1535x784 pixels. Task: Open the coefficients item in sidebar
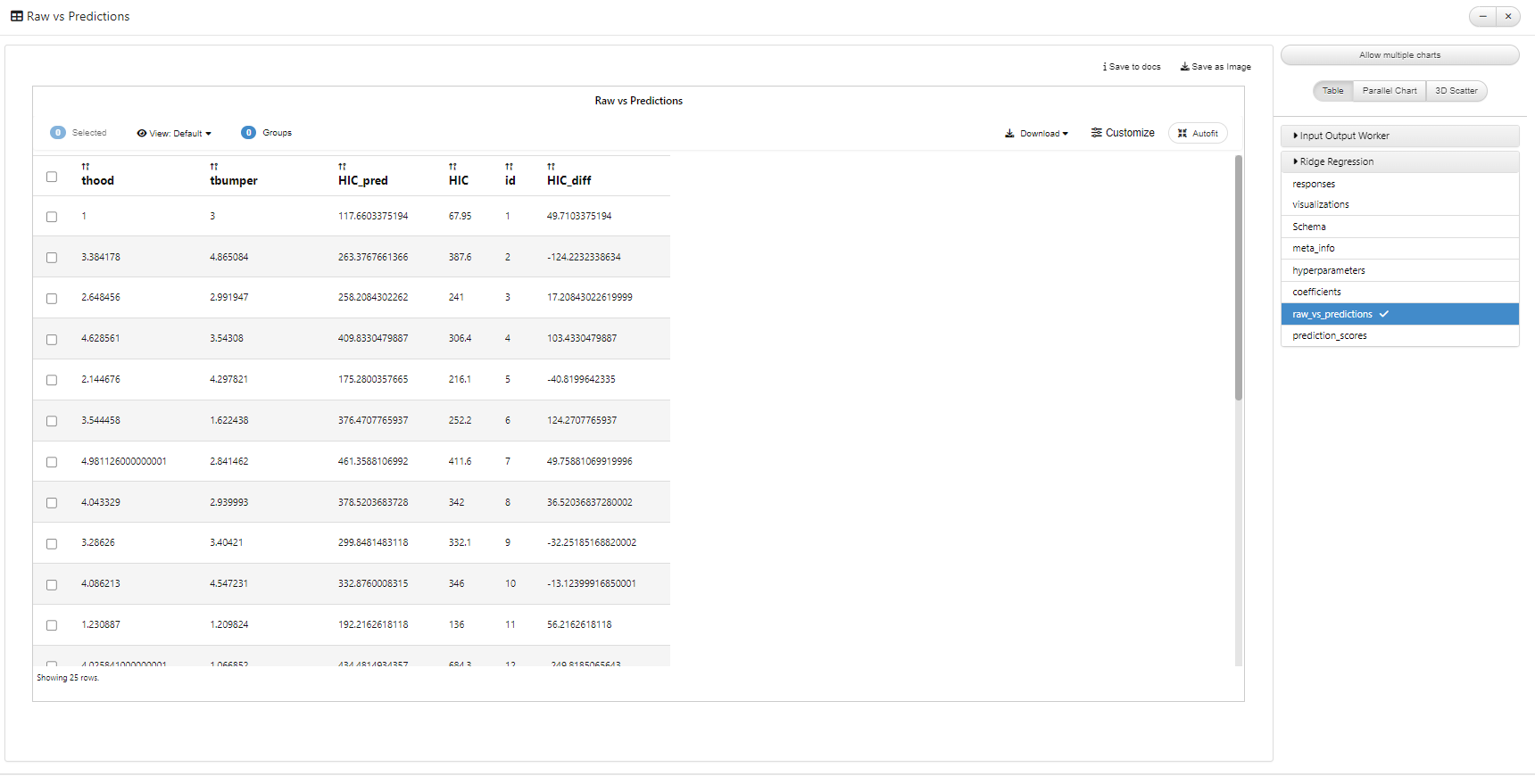[x=1316, y=293]
